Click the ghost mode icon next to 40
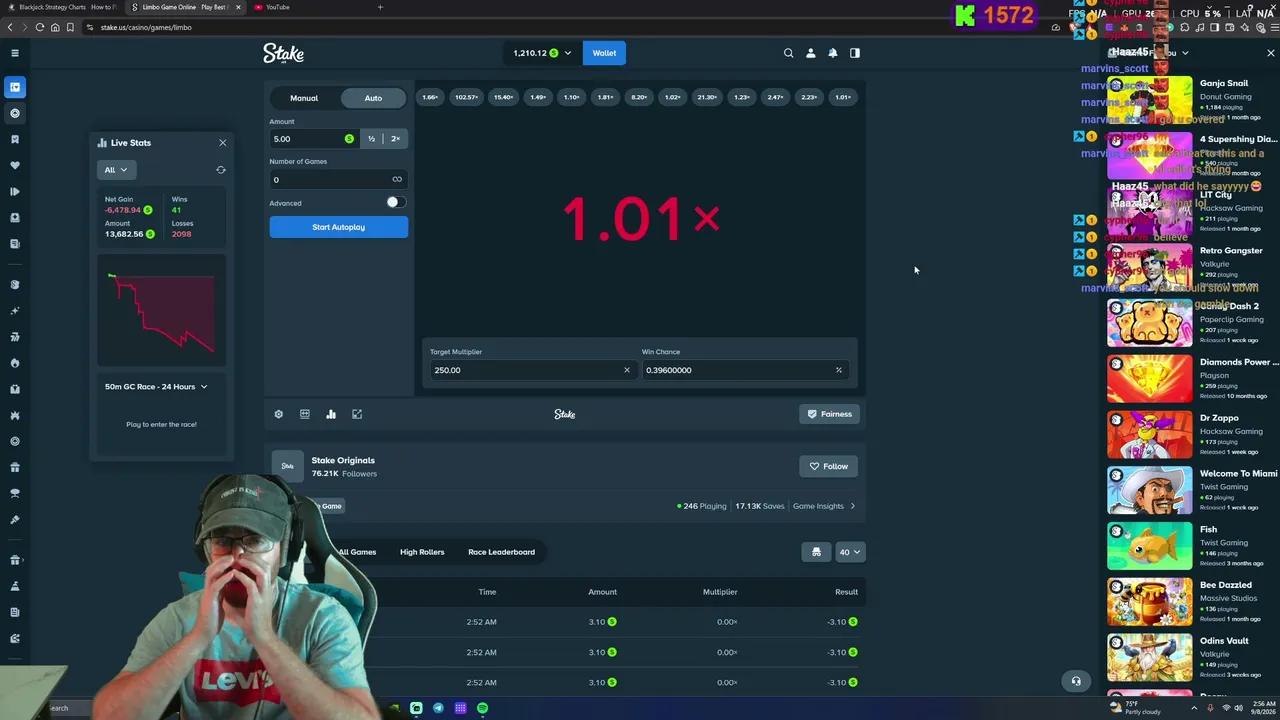 [817, 552]
